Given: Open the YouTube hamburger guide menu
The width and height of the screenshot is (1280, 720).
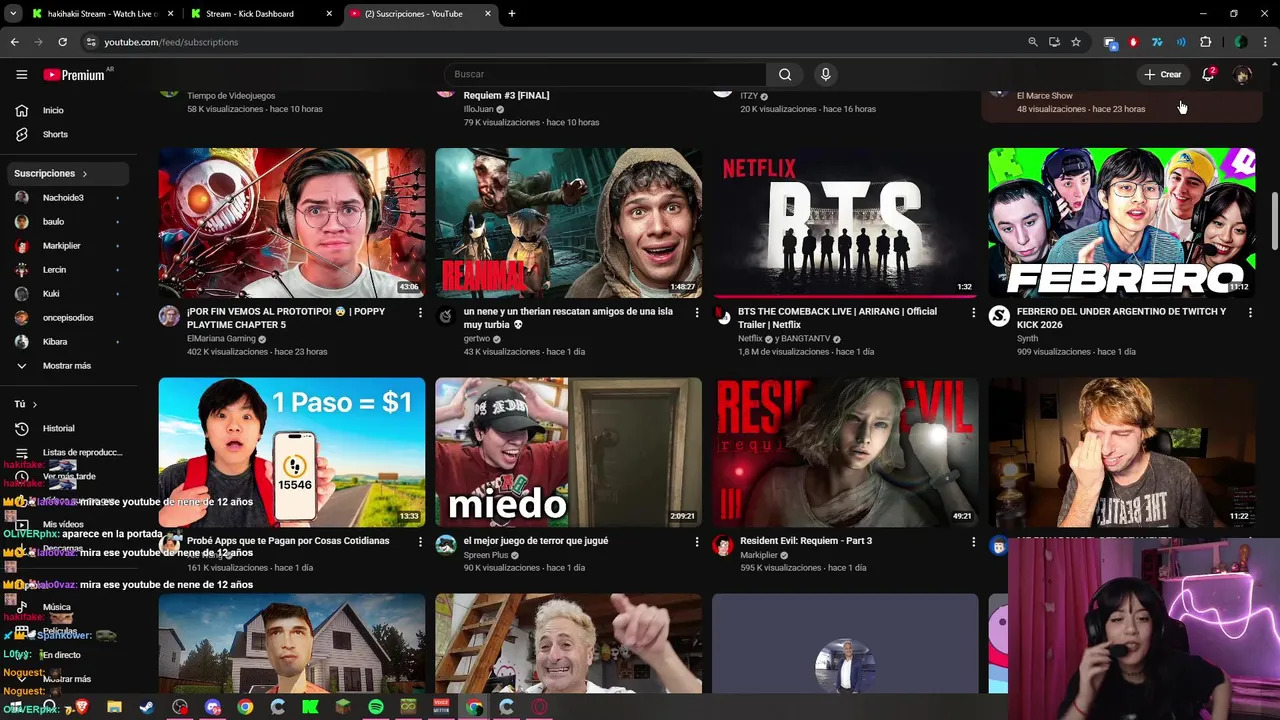Looking at the screenshot, I should pyautogui.click(x=21, y=74).
